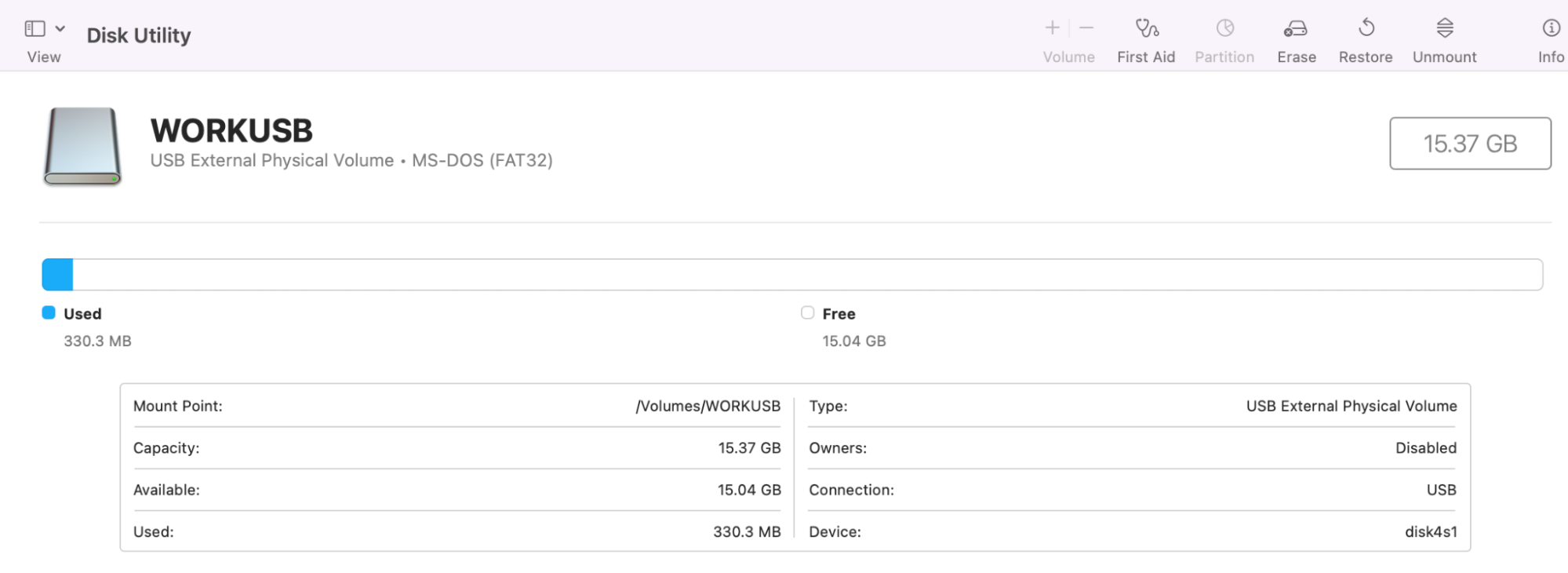Click the Type label in the table
The height and width of the screenshot is (573, 1568).
(x=828, y=406)
